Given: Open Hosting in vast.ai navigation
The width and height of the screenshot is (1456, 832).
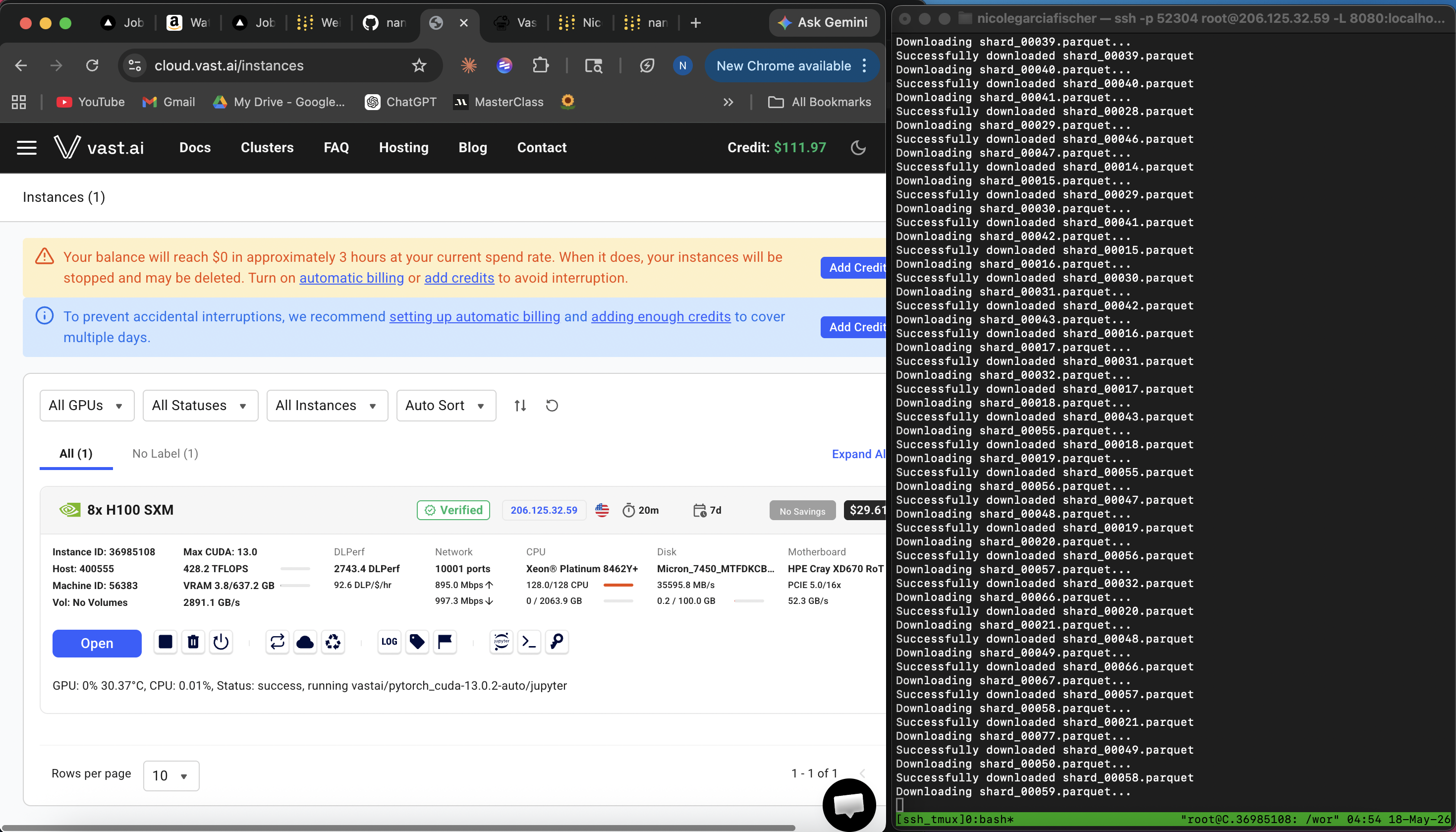Looking at the screenshot, I should coord(404,147).
